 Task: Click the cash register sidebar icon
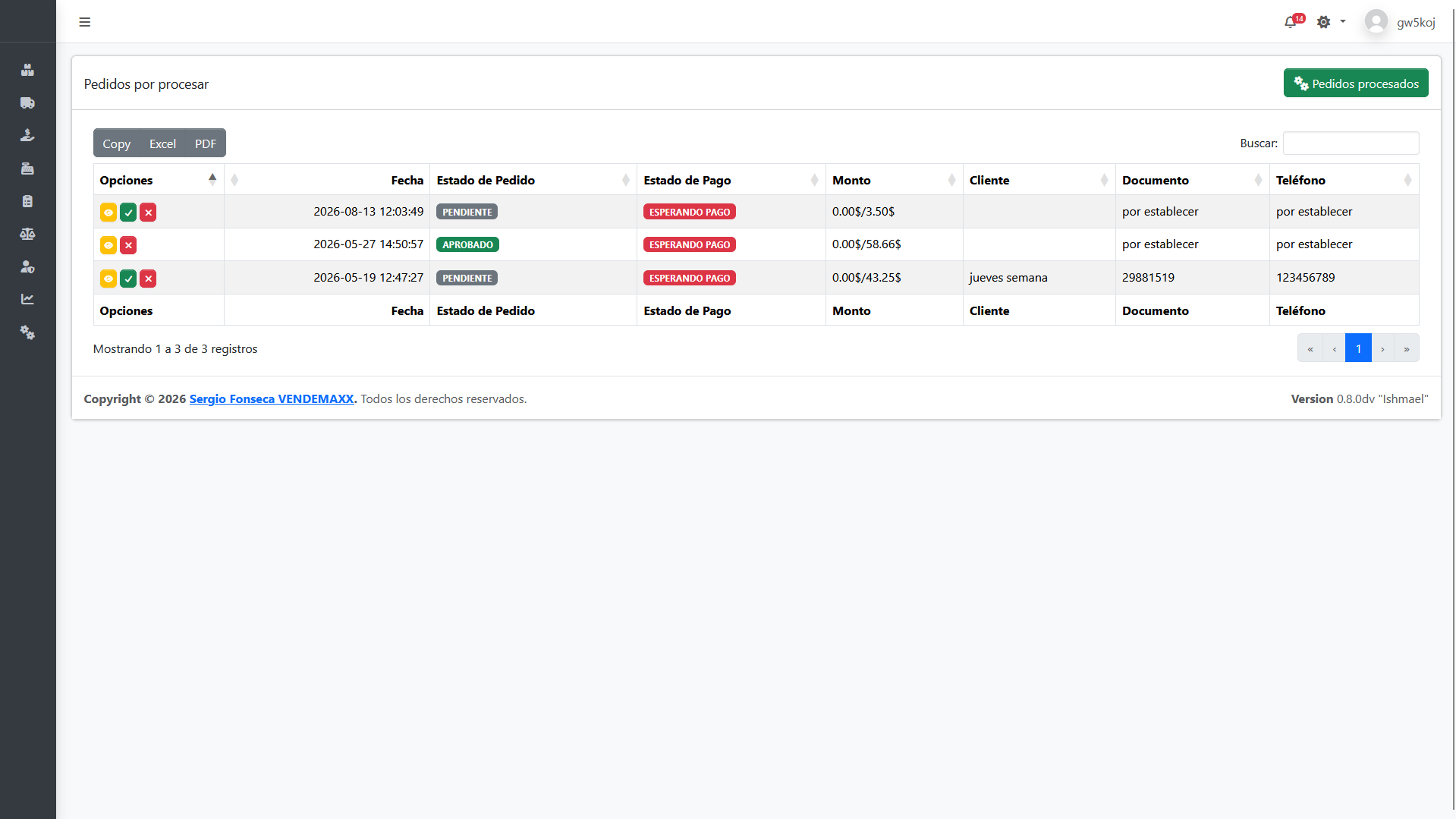tap(27, 169)
